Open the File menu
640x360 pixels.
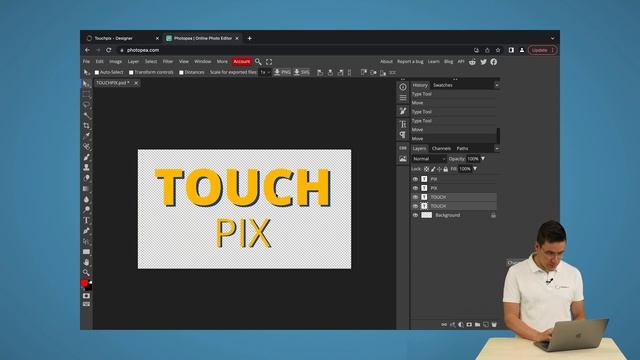tap(86, 62)
